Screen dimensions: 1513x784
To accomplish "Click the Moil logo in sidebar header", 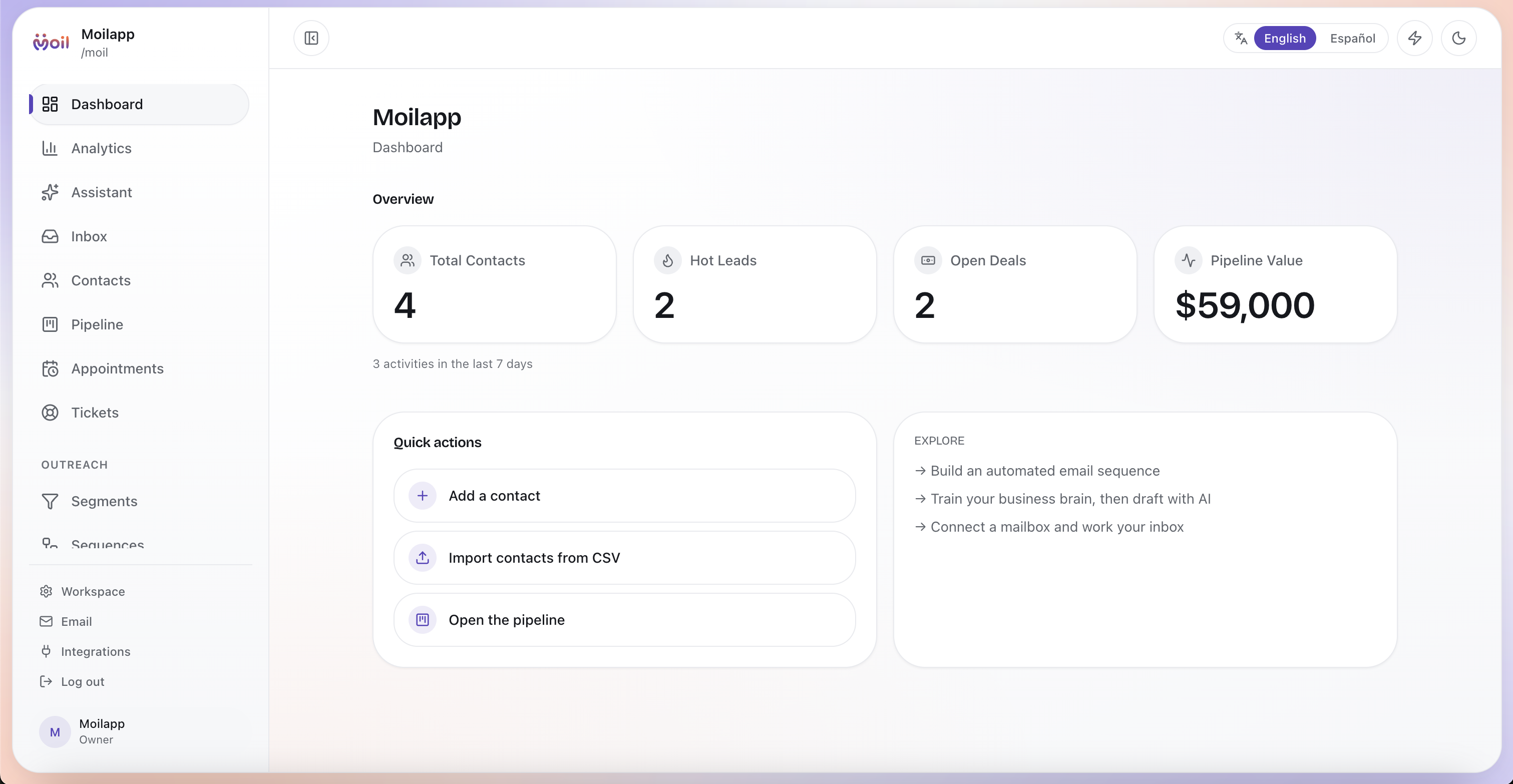I will [x=51, y=42].
